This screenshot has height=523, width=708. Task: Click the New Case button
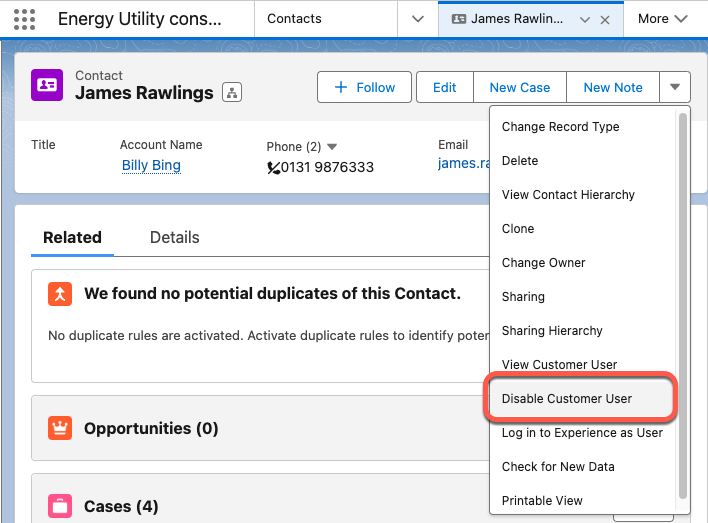click(520, 87)
